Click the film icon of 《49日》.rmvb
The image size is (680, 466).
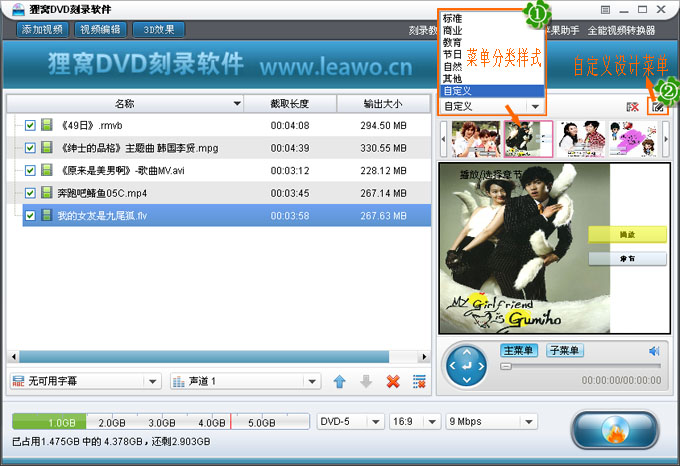(x=47, y=125)
